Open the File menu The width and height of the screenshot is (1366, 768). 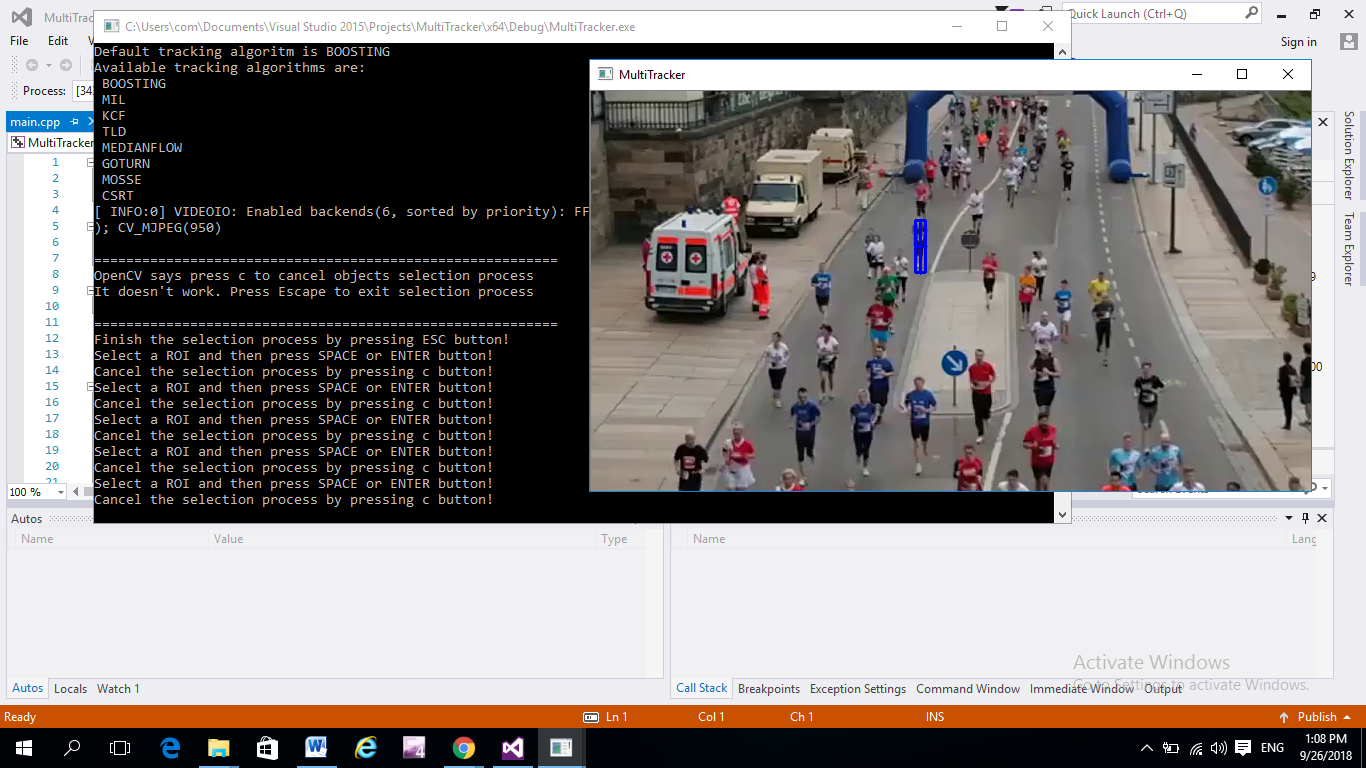[x=19, y=41]
